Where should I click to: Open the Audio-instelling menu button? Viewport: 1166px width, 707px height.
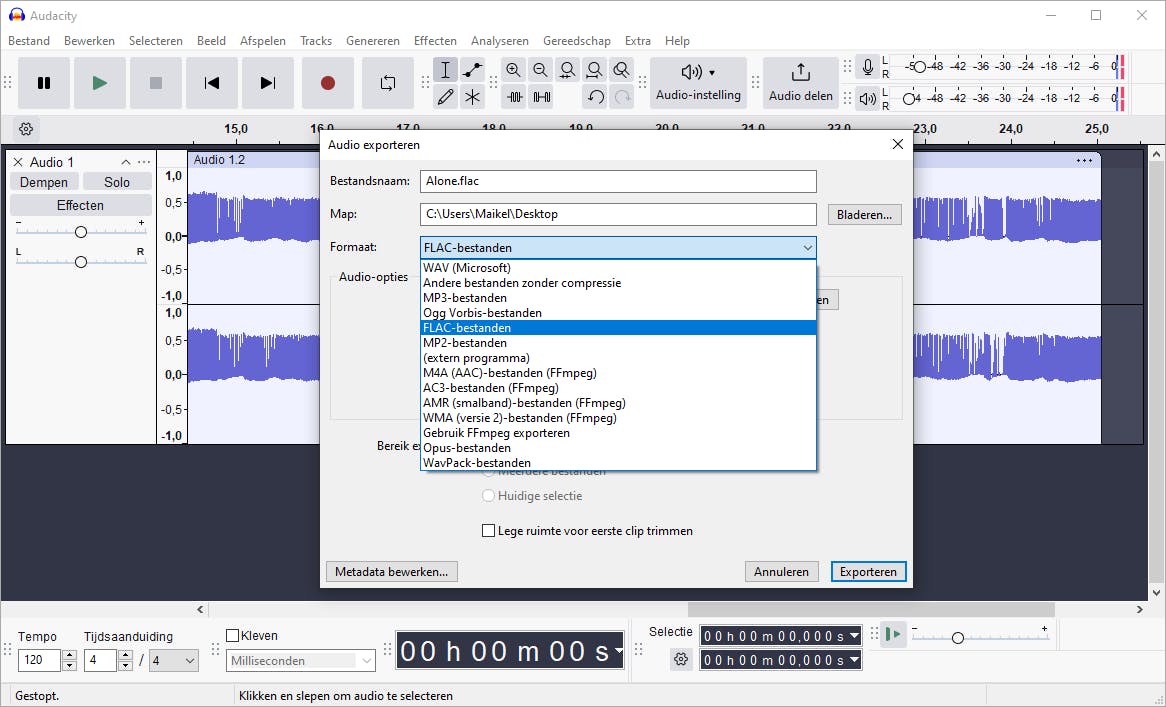(x=698, y=83)
